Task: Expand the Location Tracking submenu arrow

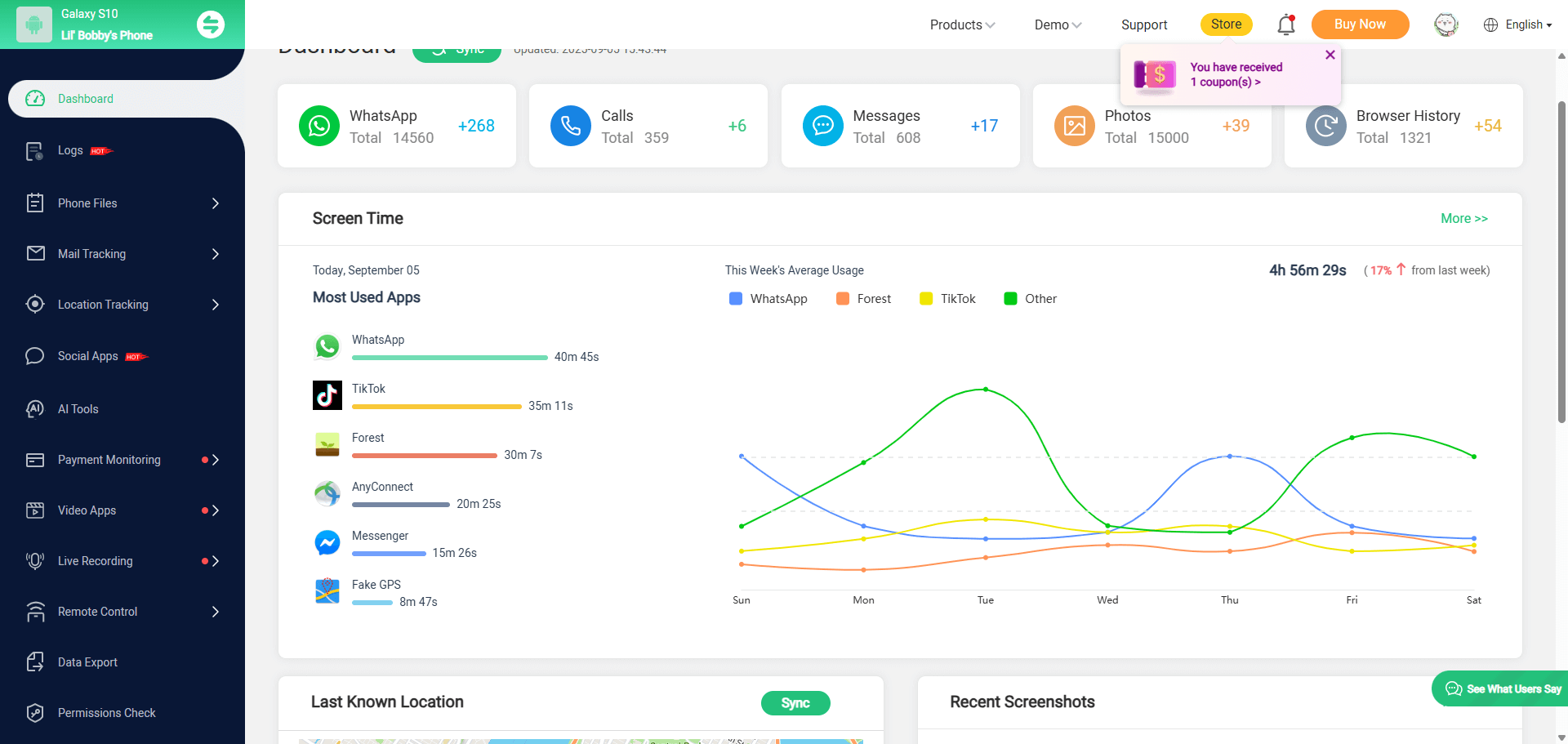Action: point(216,305)
